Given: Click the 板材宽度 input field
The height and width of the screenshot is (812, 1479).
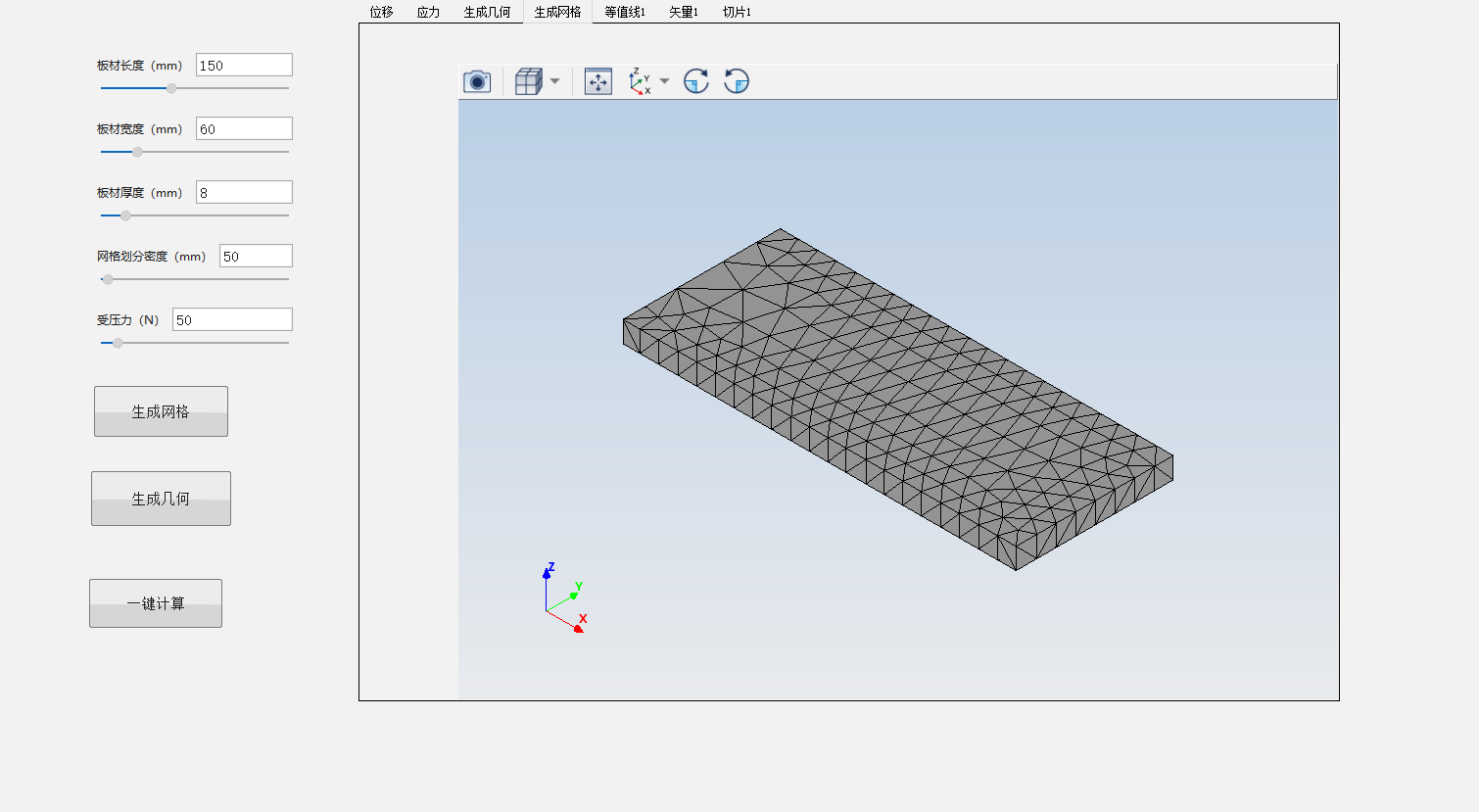Looking at the screenshot, I should pos(244,128).
